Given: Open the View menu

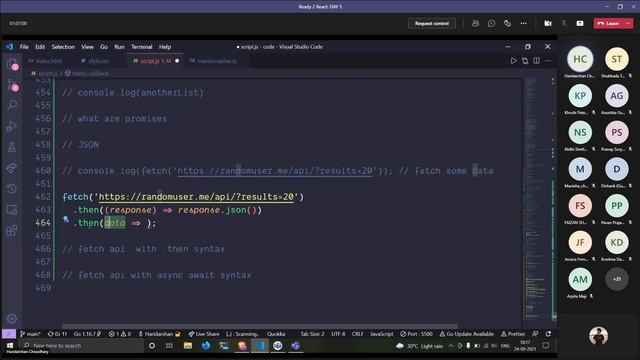Looking at the screenshot, I should click(x=87, y=47).
